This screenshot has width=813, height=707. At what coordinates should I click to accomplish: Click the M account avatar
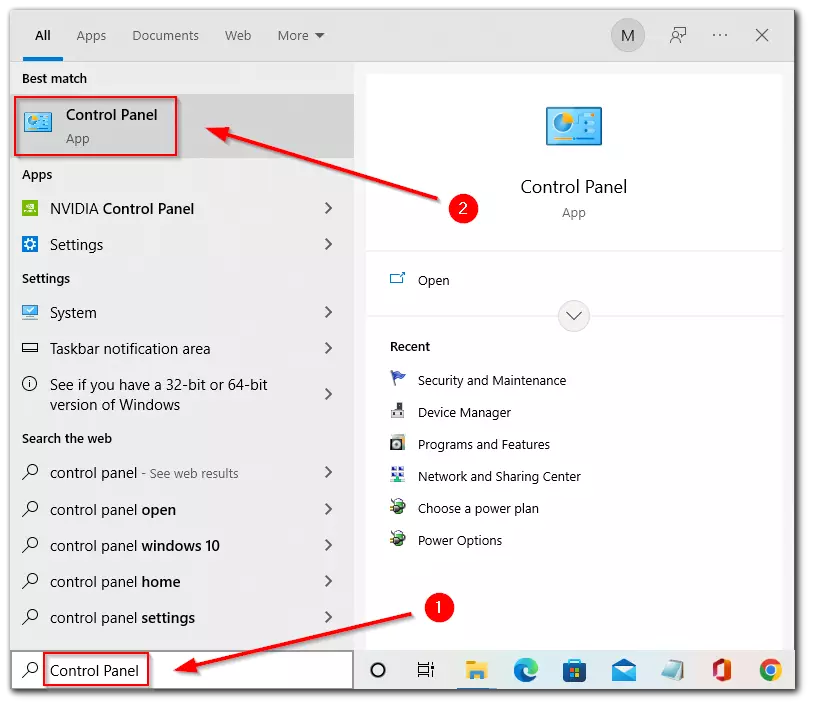coord(628,35)
